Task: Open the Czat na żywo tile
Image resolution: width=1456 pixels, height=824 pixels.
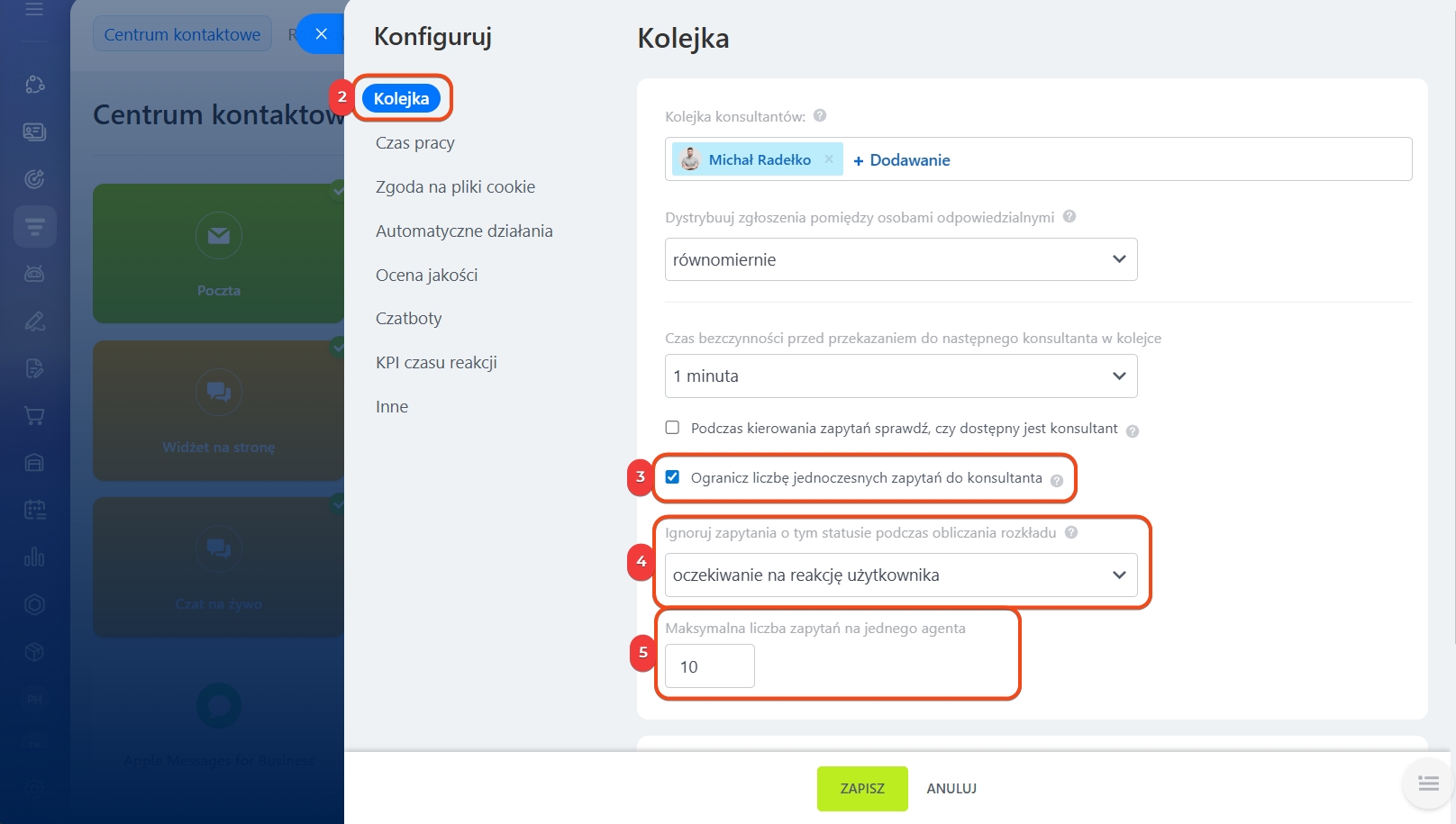Action: (x=218, y=567)
